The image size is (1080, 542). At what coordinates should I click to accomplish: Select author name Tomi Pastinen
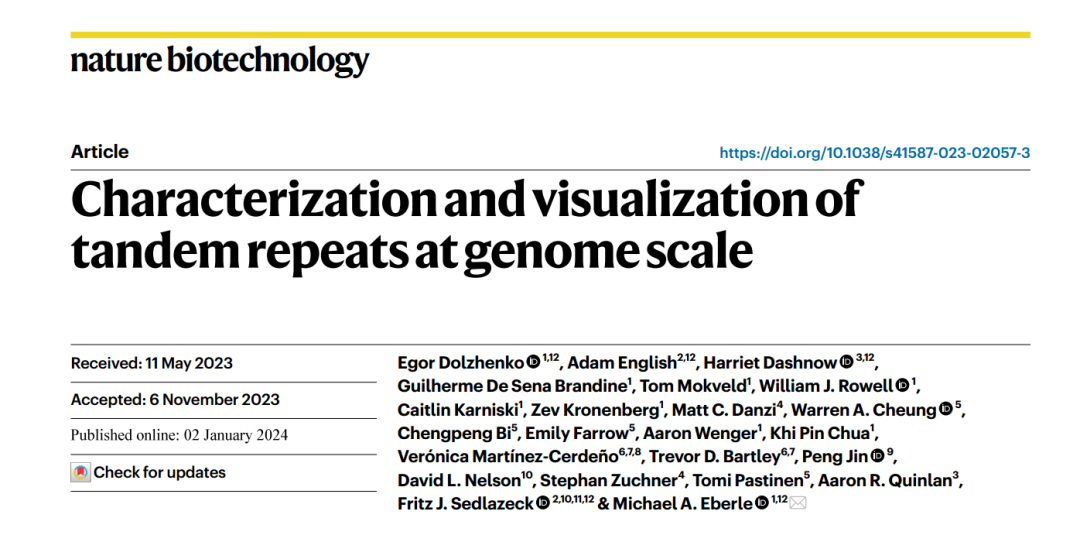(x=748, y=480)
